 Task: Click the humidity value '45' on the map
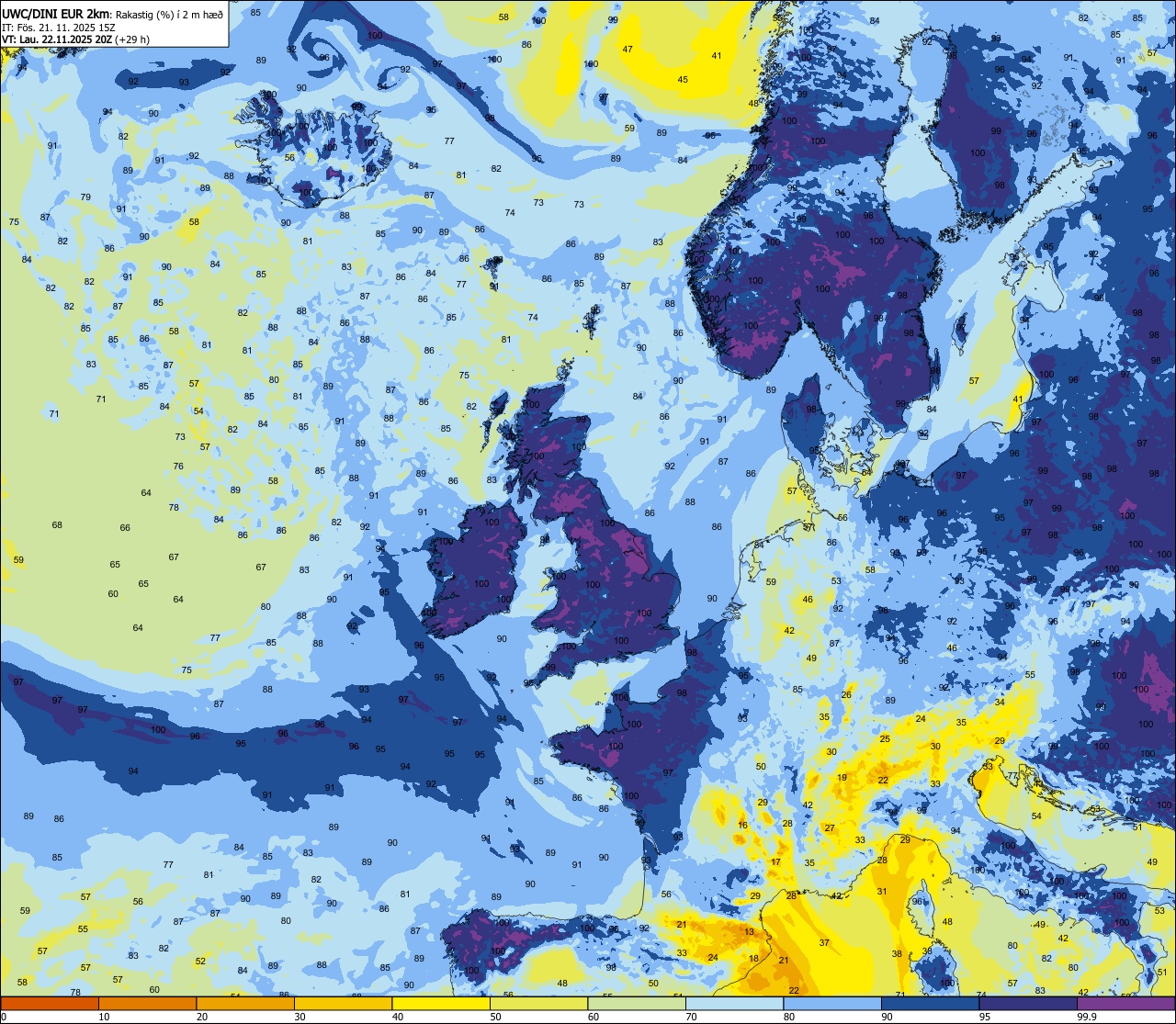(683, 80)
